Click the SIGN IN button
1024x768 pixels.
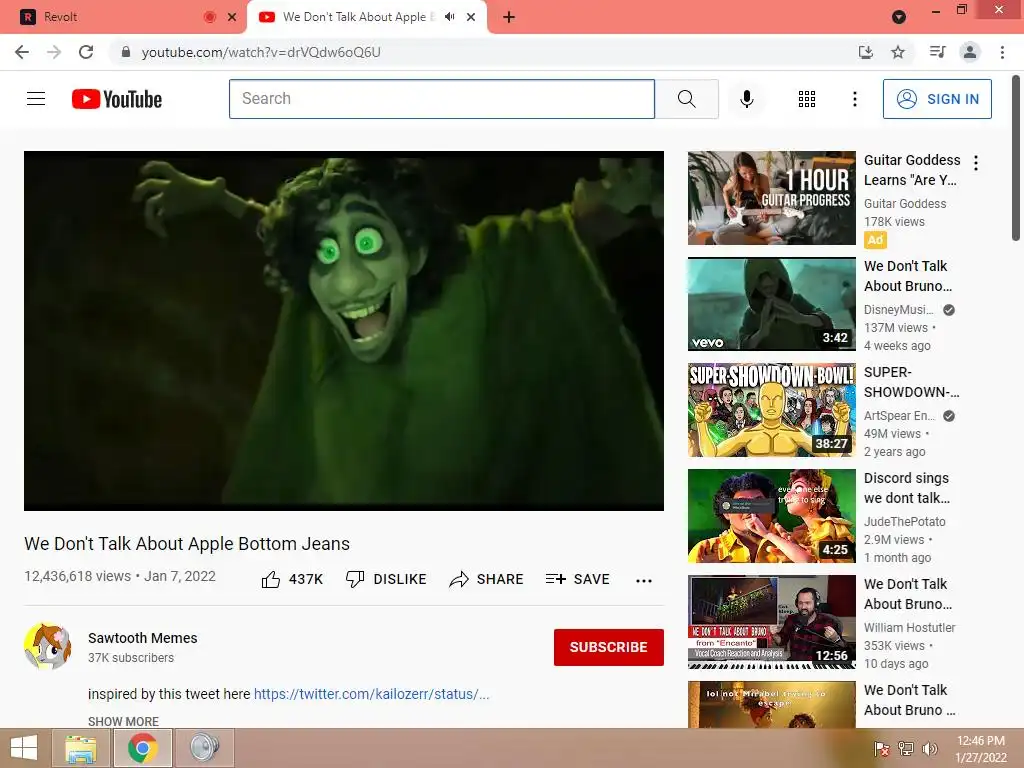click(x=937, y=99)
